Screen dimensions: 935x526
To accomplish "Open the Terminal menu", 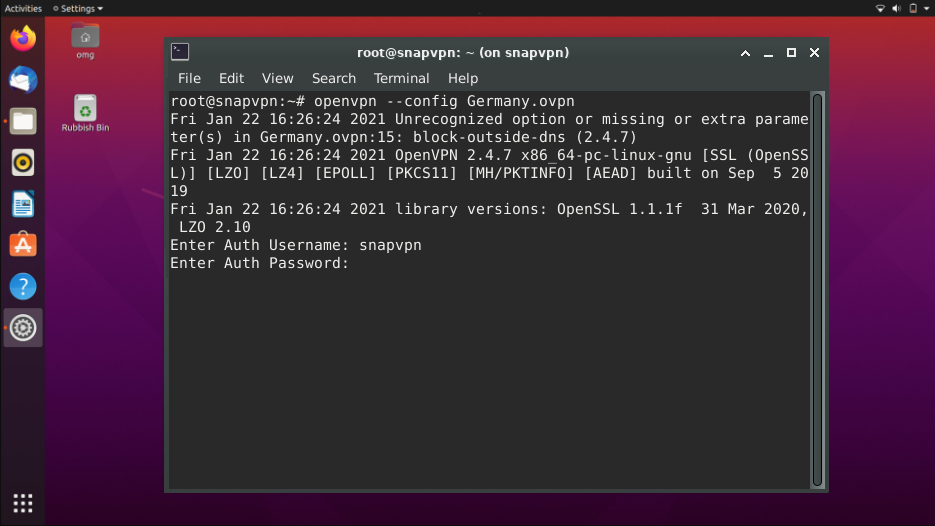I will 401,78.
